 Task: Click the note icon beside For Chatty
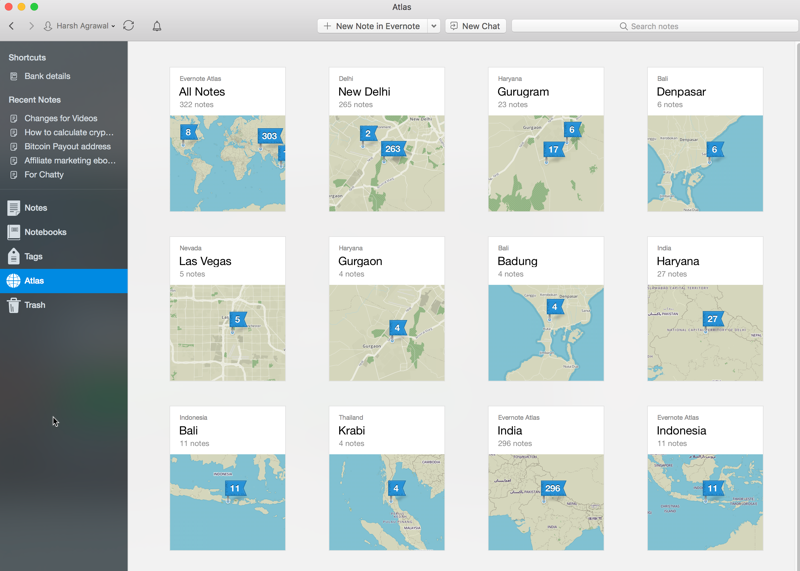[14, 175]
